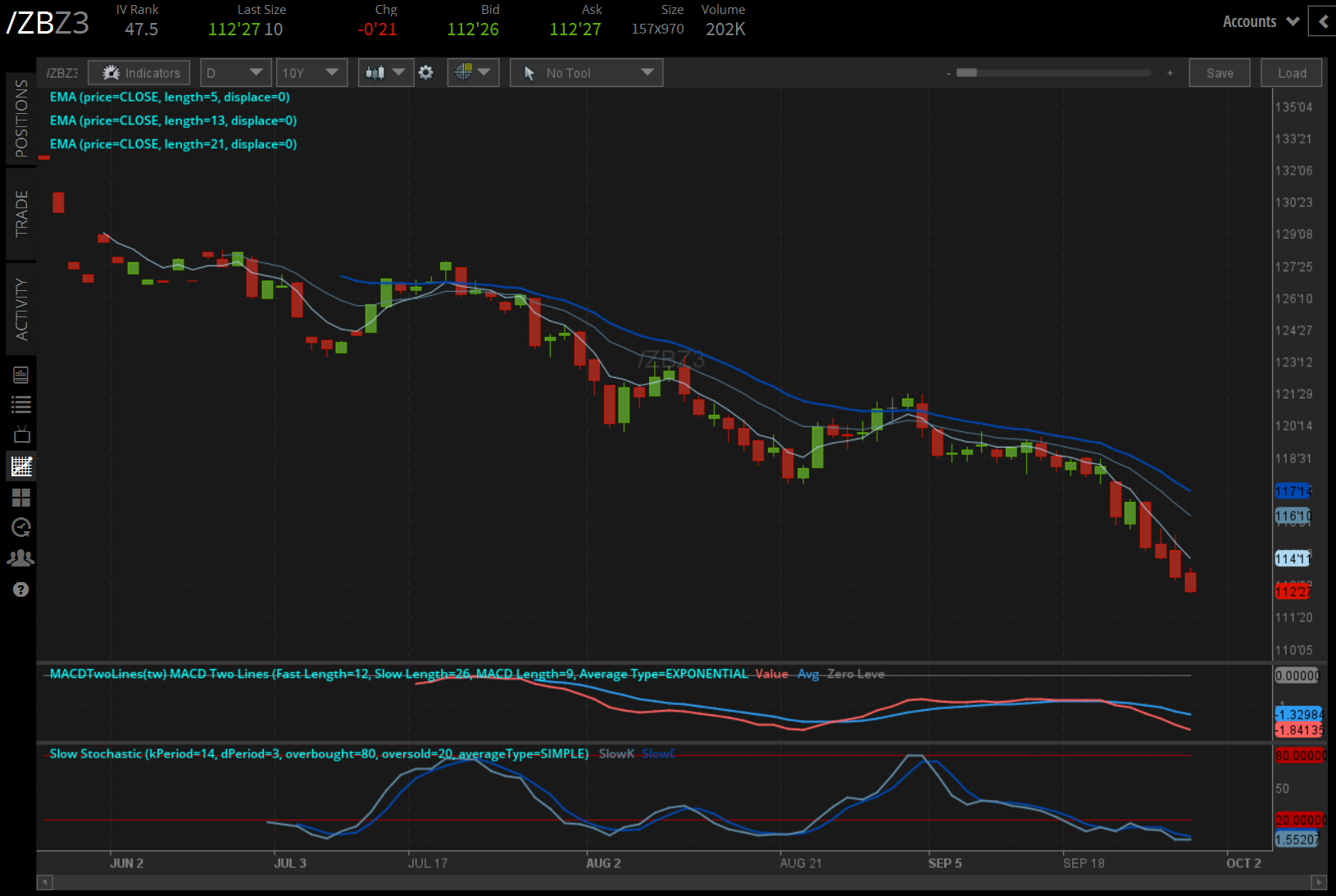
Task: Click the help question mark icon
Action: 20,589
